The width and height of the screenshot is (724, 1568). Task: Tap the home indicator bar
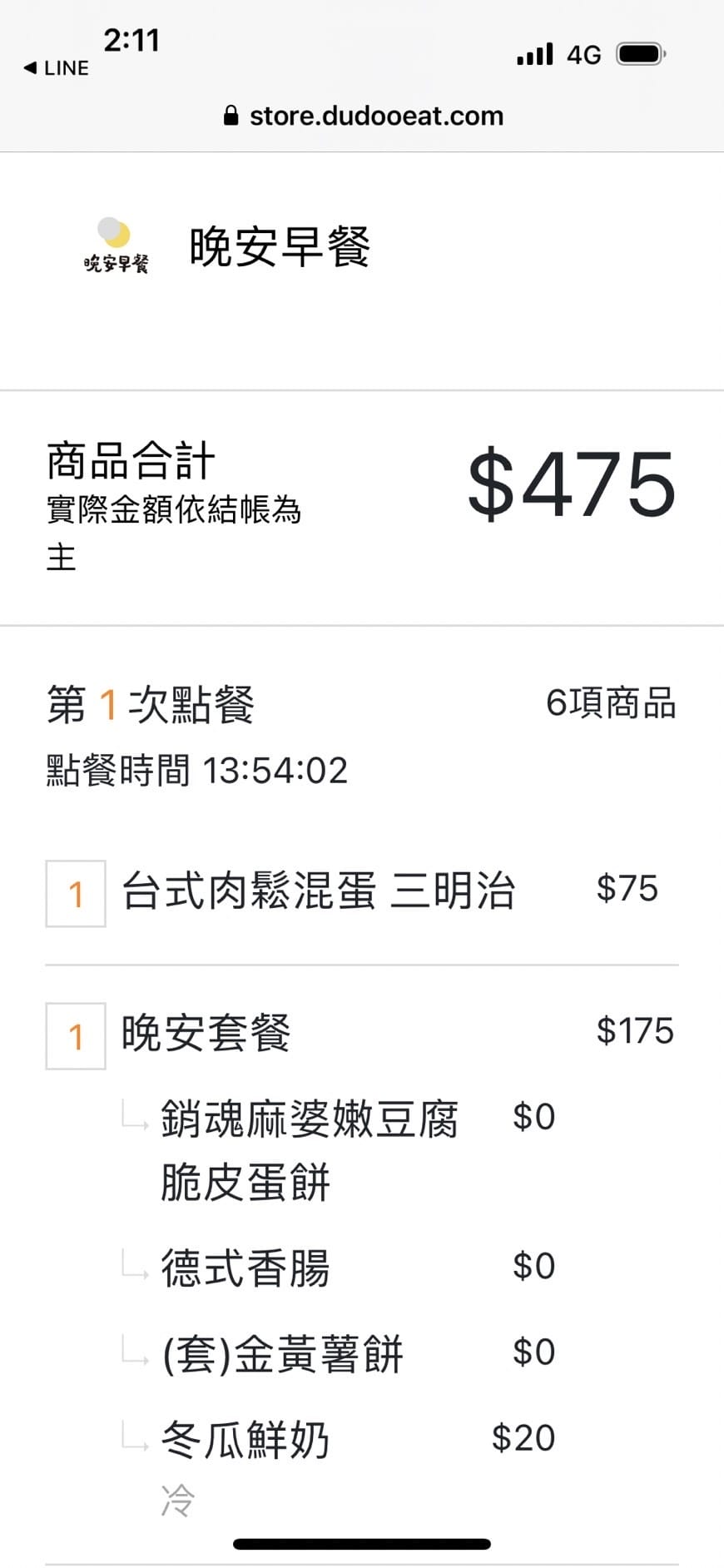(362, 1544)
